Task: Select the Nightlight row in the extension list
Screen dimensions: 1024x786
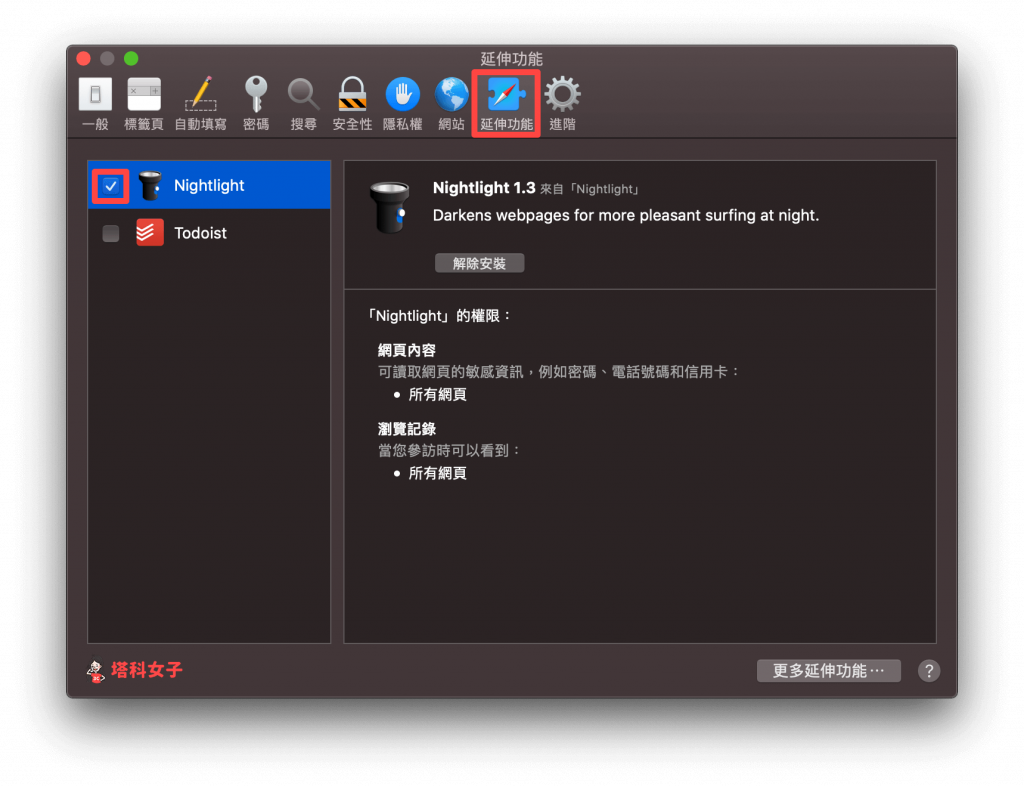Action: [x=209, y=185]
